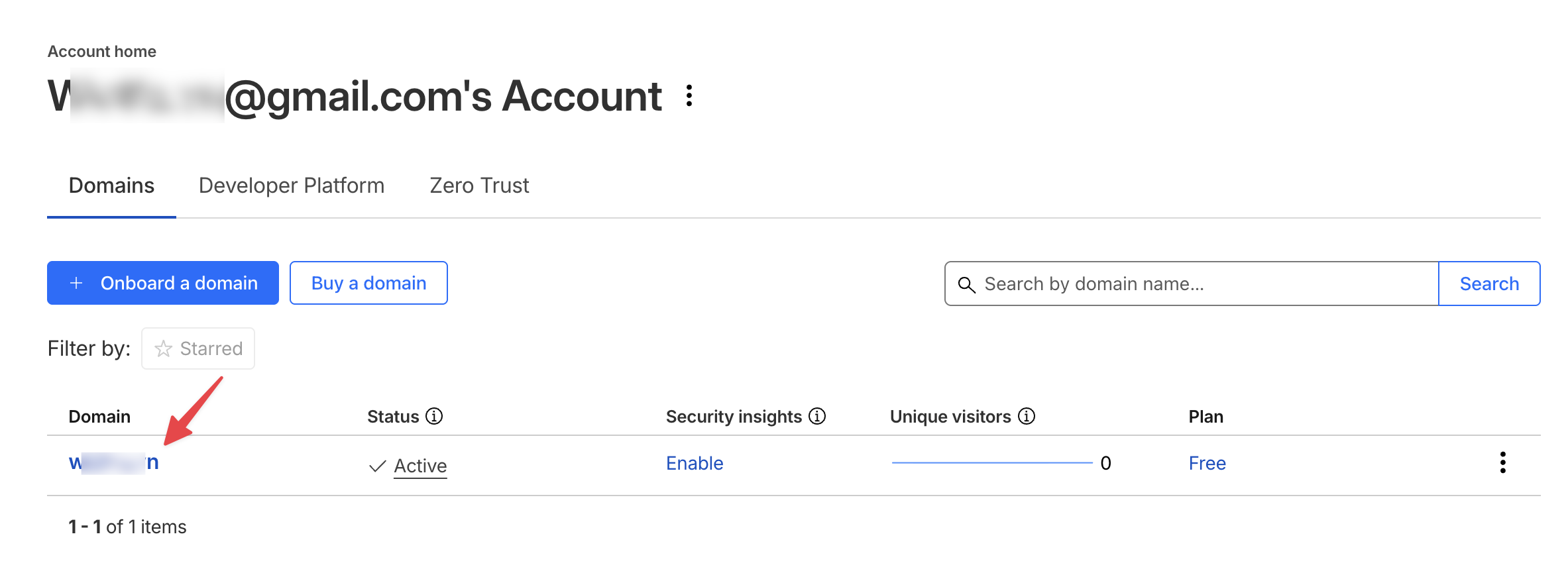1568x575 pixels.
Task: Click the domain name link in the table
Action: tap(113, 463)
